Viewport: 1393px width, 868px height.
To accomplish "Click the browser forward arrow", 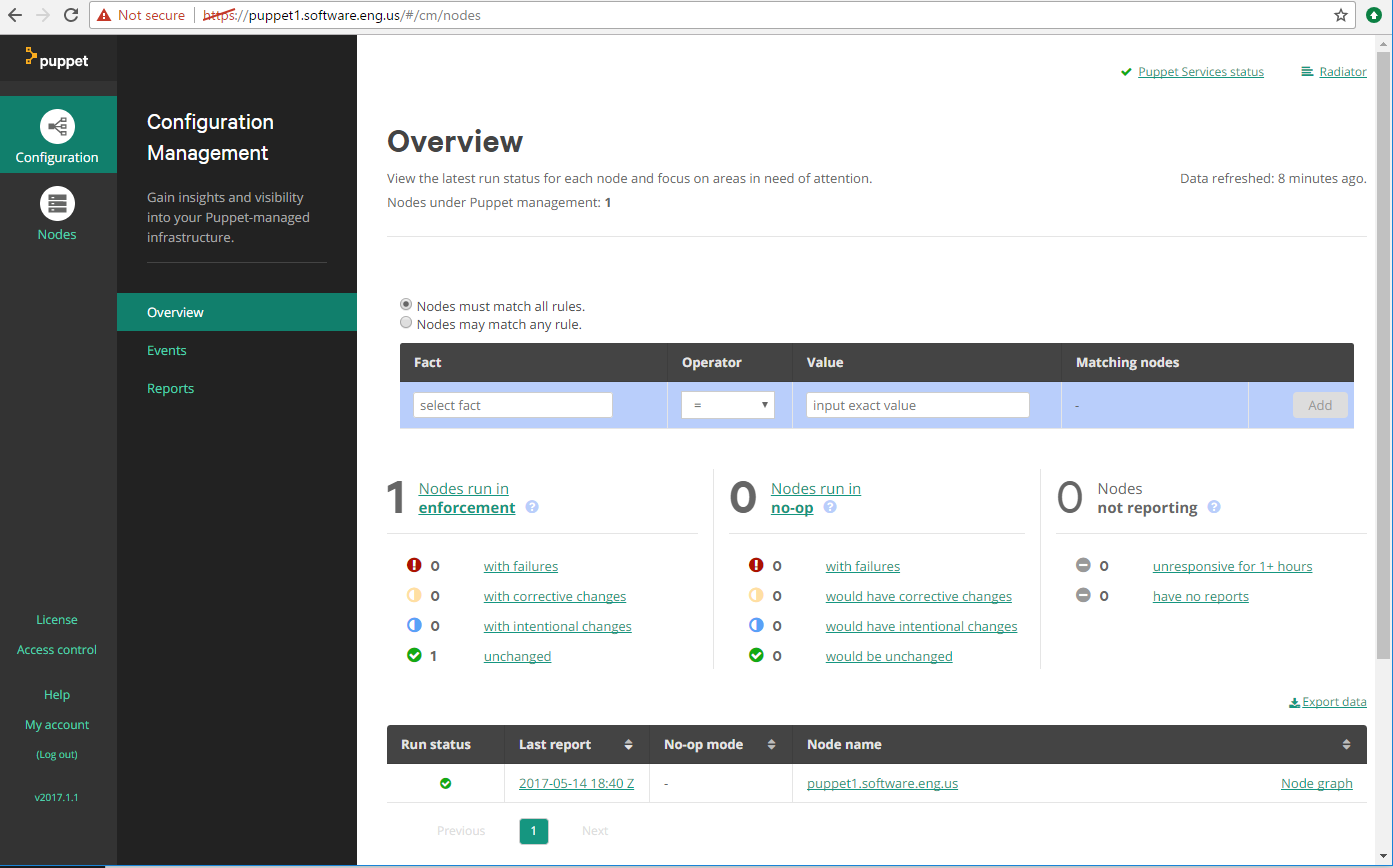I will coord(43,15).
